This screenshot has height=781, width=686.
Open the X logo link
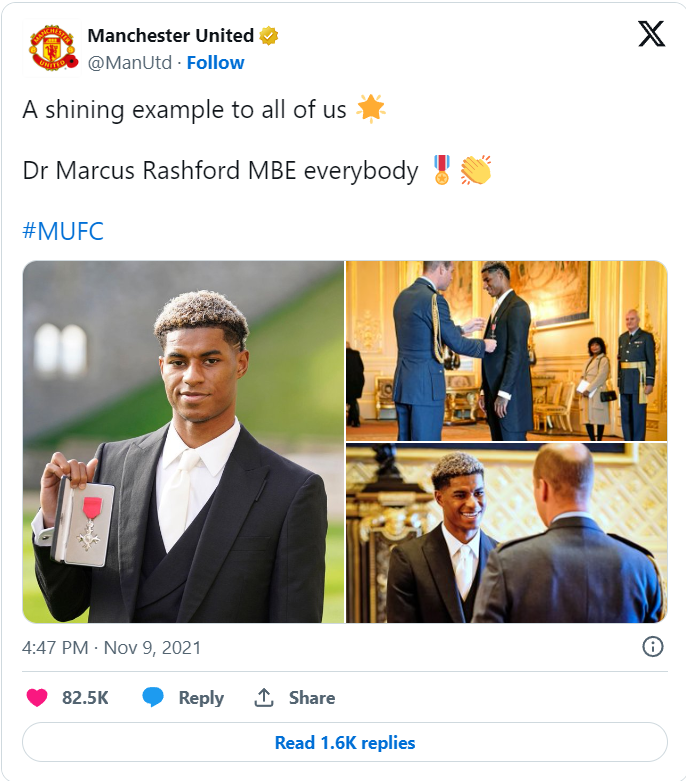pyautogui.click(x=651, y=35)
